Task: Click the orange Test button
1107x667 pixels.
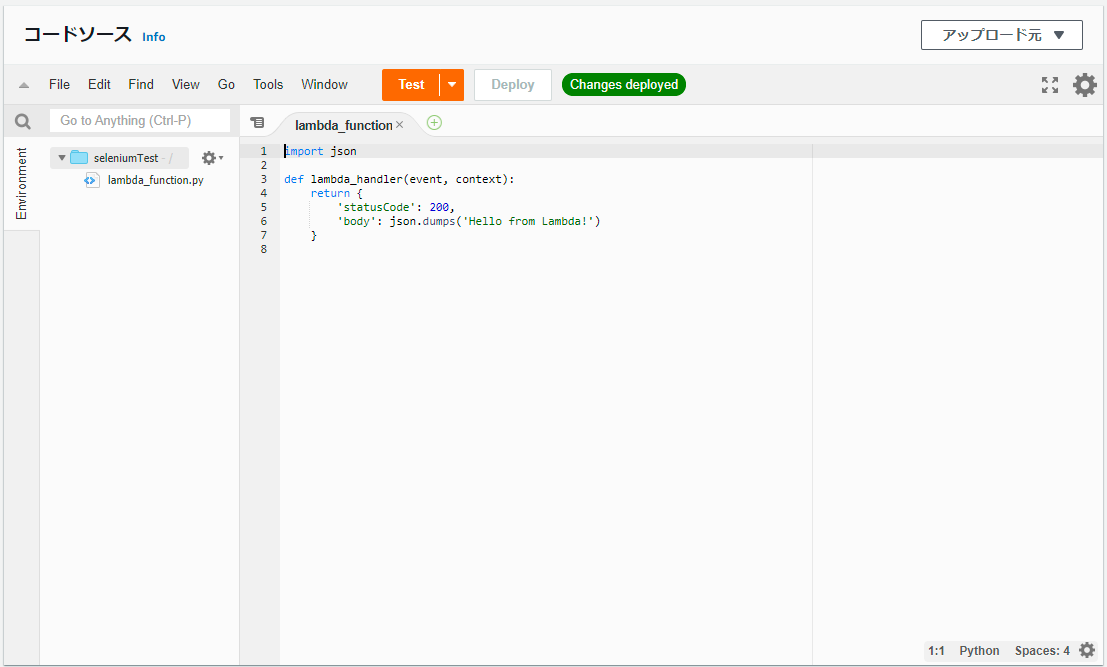Action: pos(411,85)
